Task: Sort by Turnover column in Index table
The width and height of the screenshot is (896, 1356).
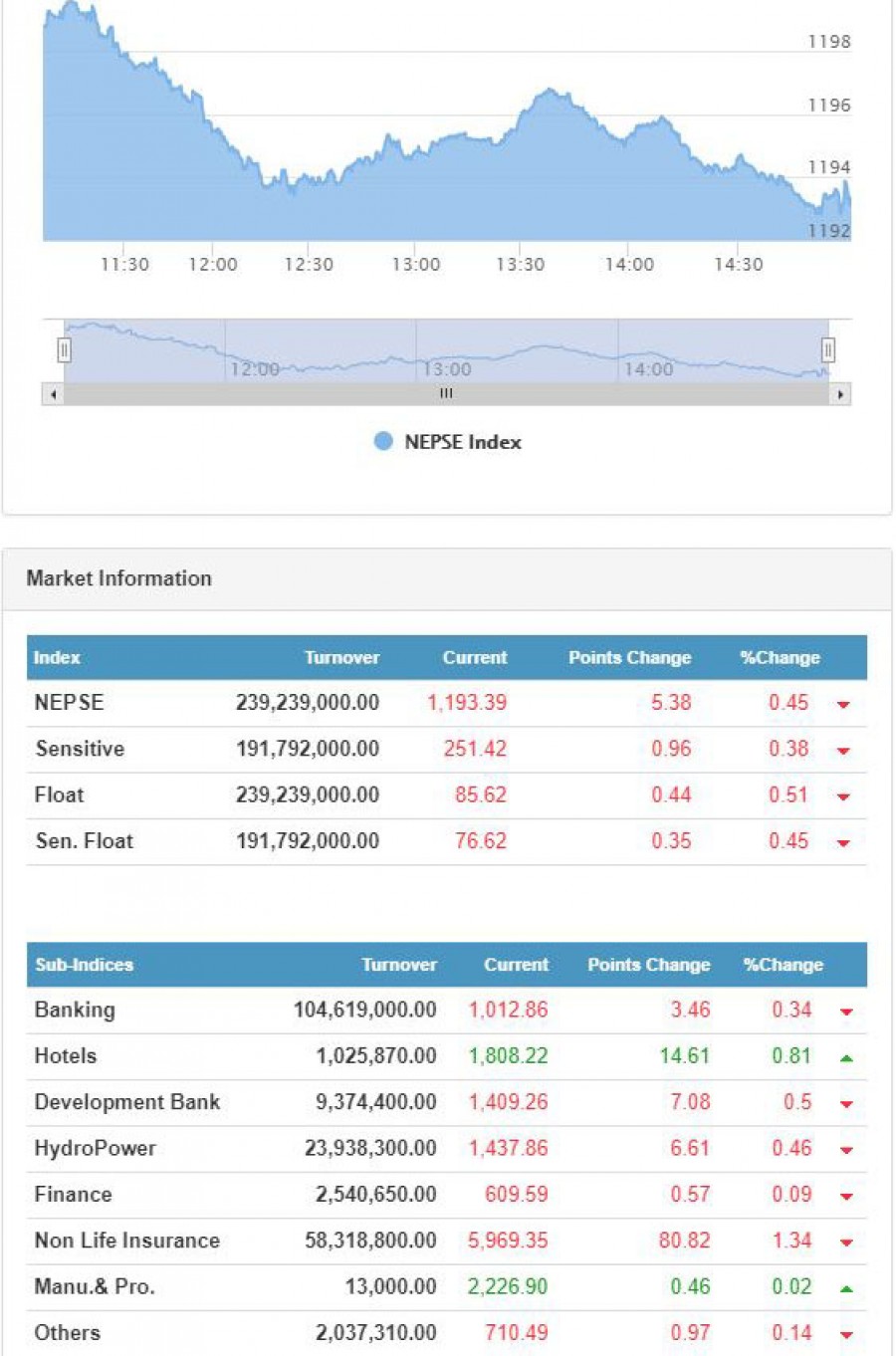Action: click(x=341, y=657)
